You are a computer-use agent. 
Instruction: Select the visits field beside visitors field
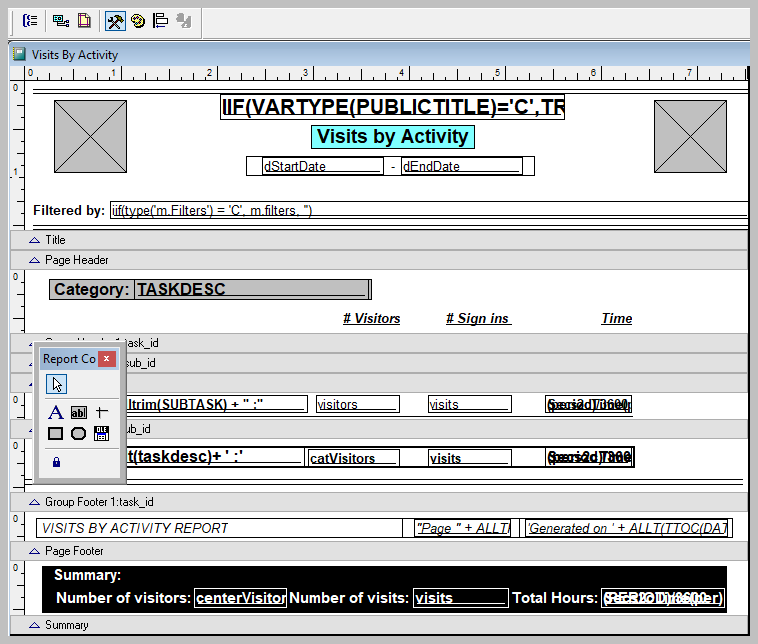tap(469, 404)
